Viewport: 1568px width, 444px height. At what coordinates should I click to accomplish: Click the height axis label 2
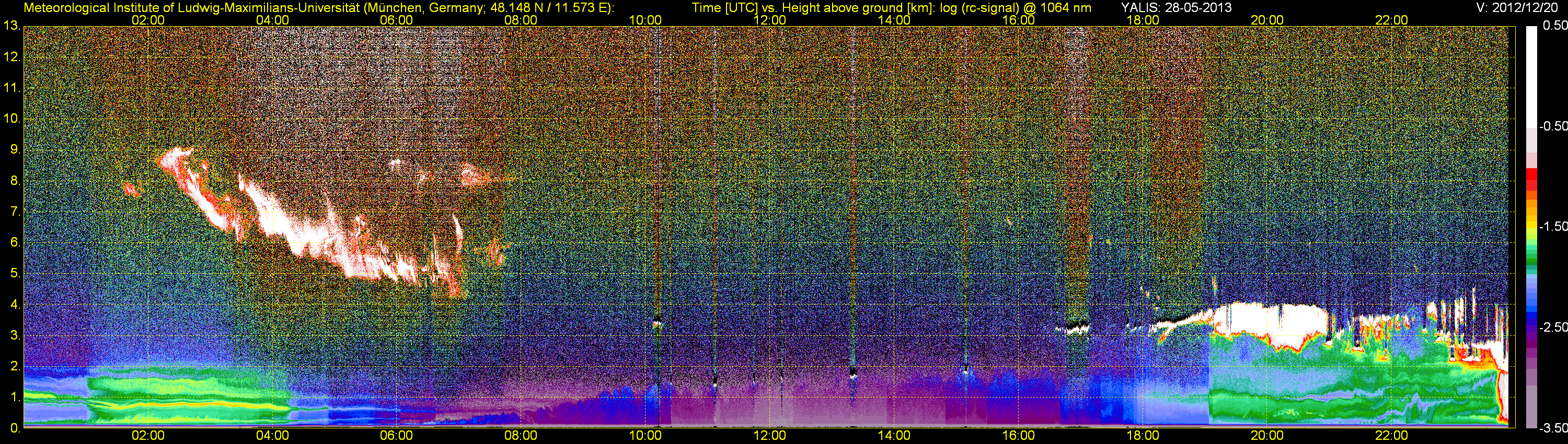pos(15,366)
